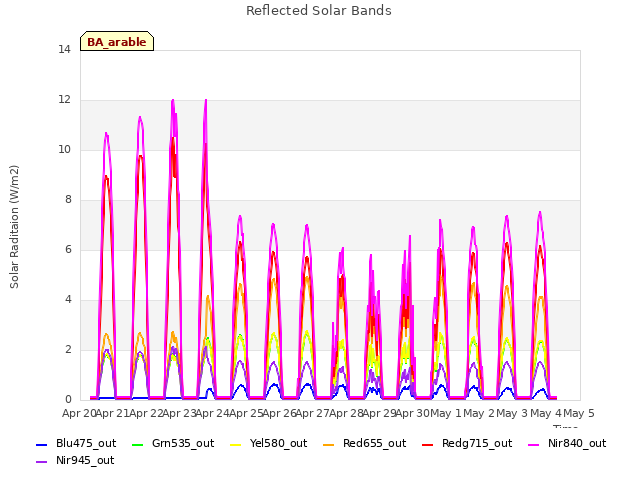Click the 6 y-axis tick label
The image size is (640, 480).
click(68, 249)
